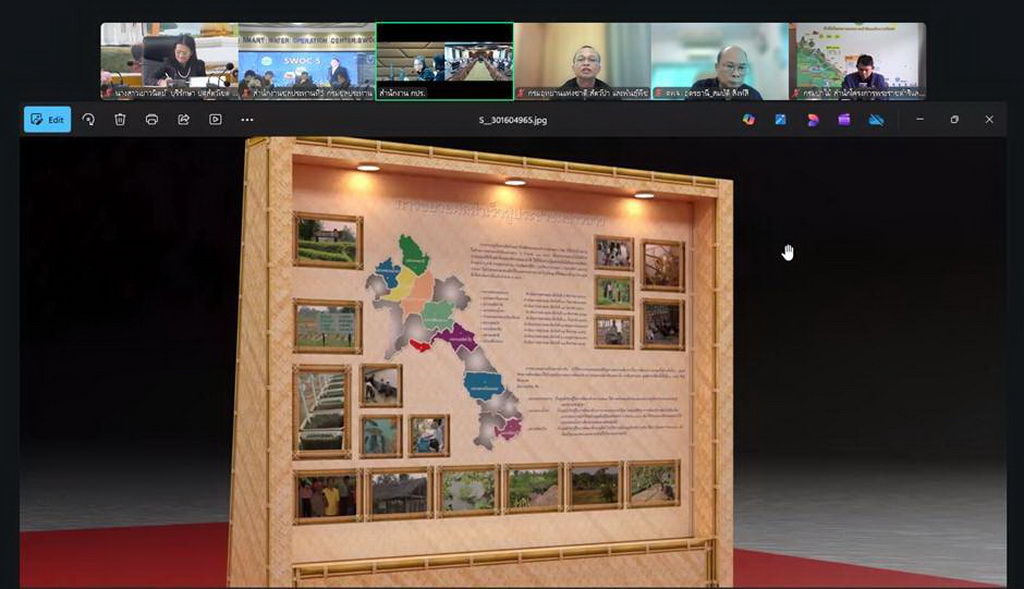The width and height of the screenshot is (1024, 589).
Task: Rotate the displayed photo
Action: (88, 119)
